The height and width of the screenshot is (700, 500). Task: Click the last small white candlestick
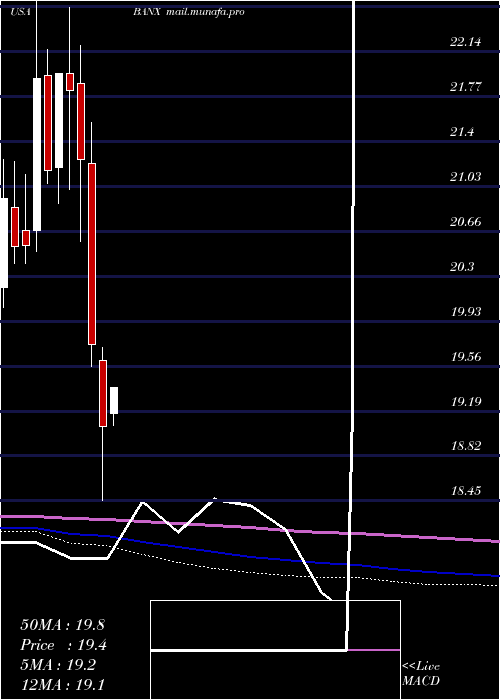(114, 400)
